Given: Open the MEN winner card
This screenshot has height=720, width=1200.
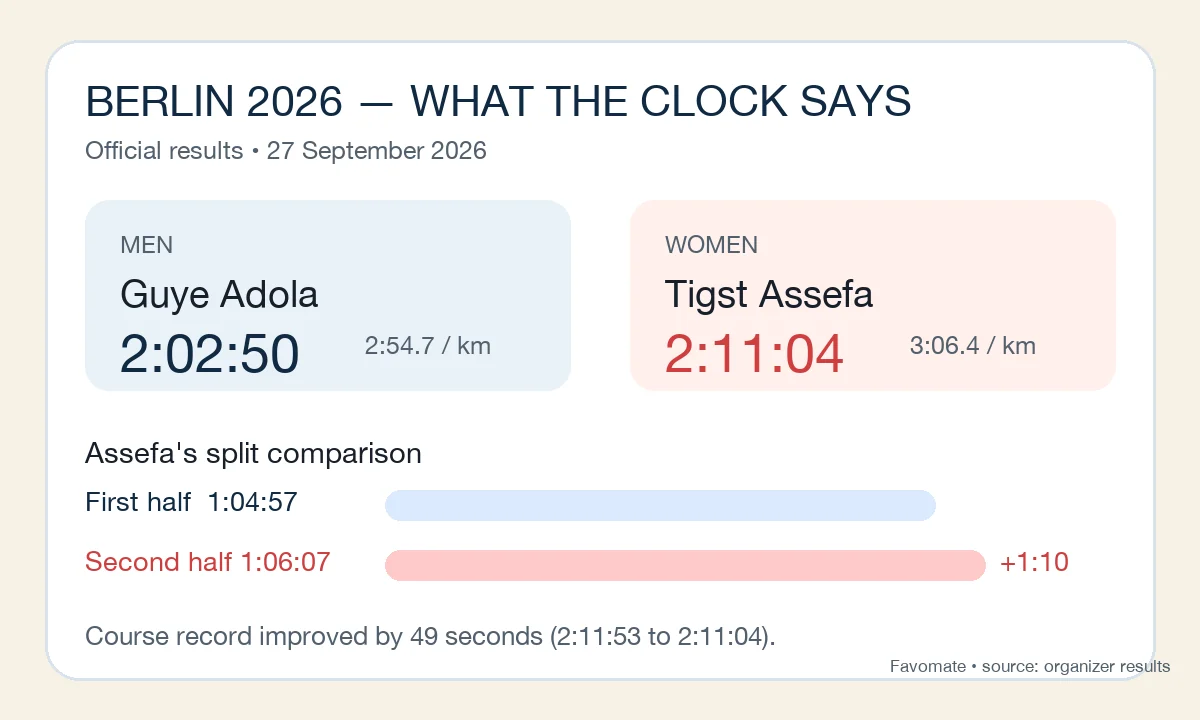Looking at the screenshot, I should 328,295.
